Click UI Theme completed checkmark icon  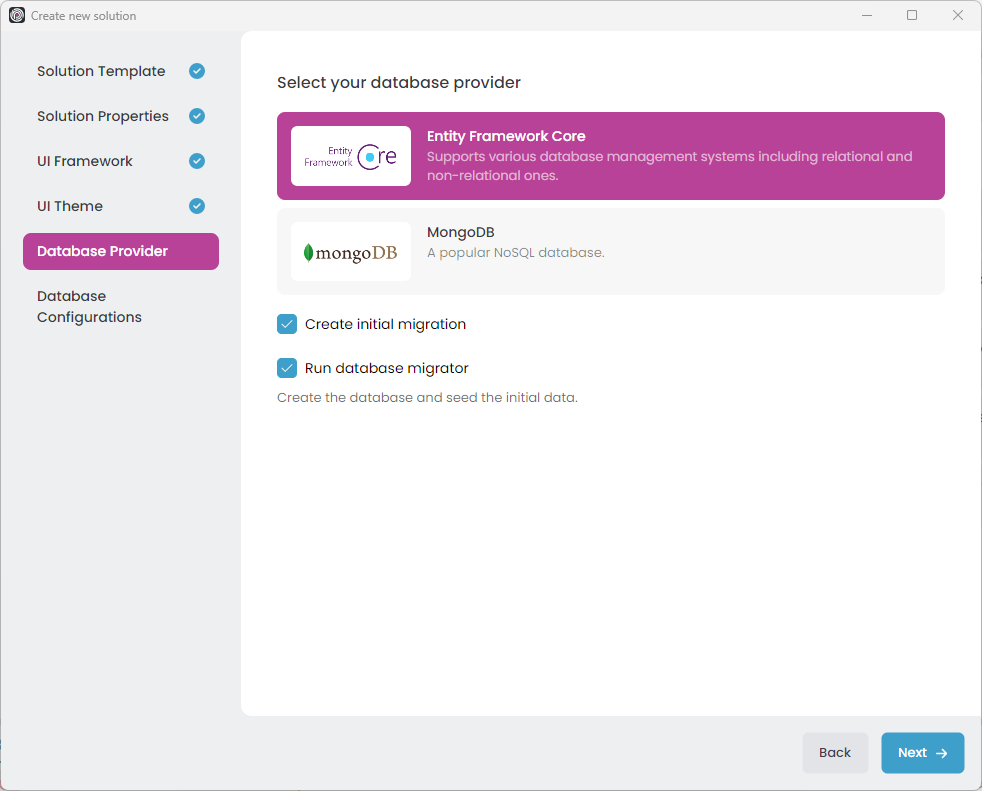tap(197, 206)
